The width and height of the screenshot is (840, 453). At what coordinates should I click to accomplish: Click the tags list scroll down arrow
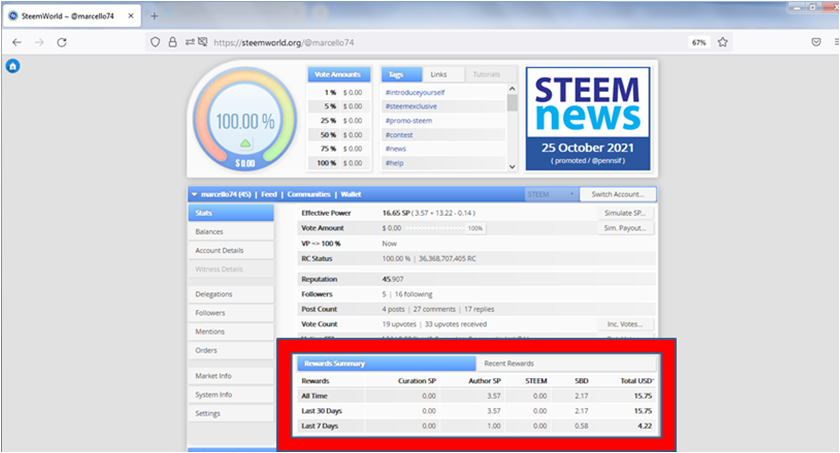tap(512, 167)
